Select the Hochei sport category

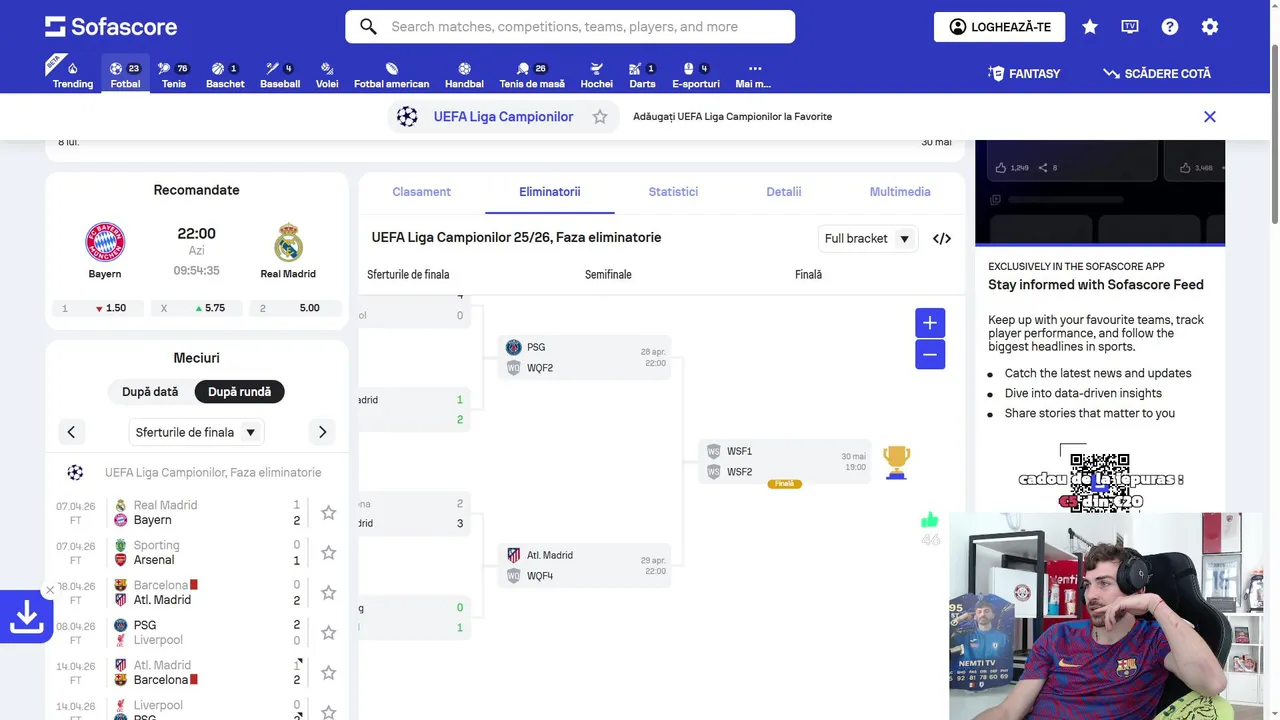click(x=597, y=75)
